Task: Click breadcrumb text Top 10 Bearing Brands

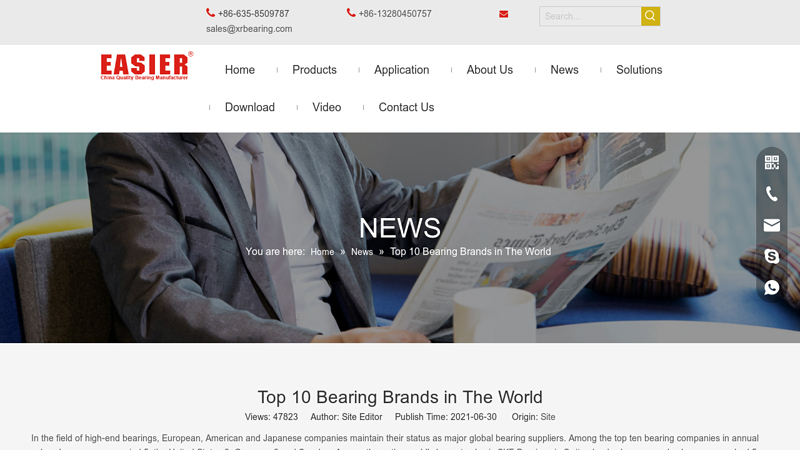Action: [x=470, y=252]
